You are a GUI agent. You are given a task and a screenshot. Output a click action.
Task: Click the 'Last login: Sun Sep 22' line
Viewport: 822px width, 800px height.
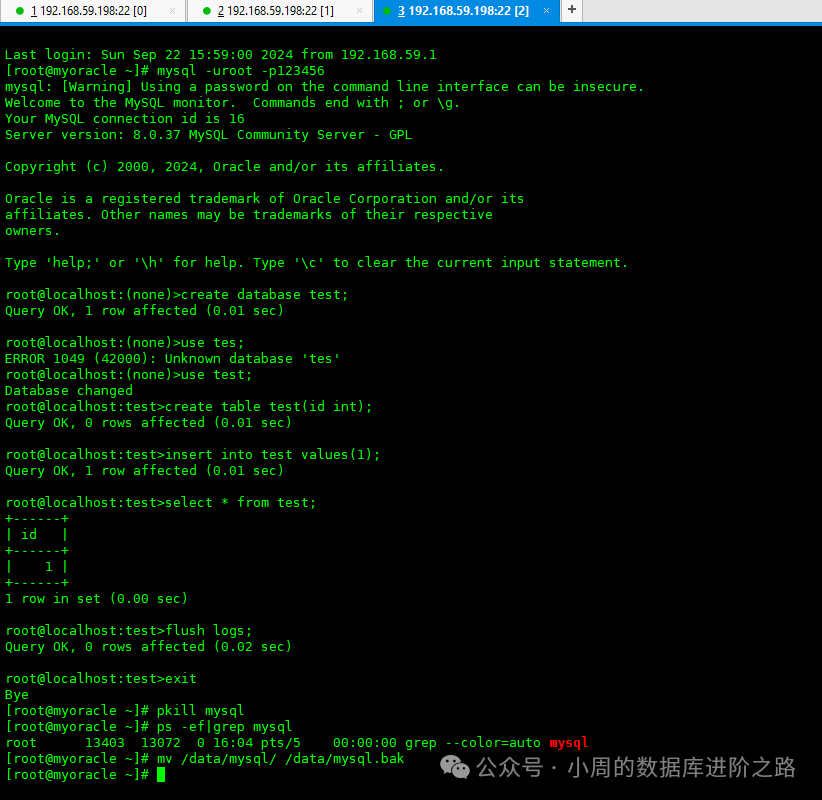pos(221,55)
